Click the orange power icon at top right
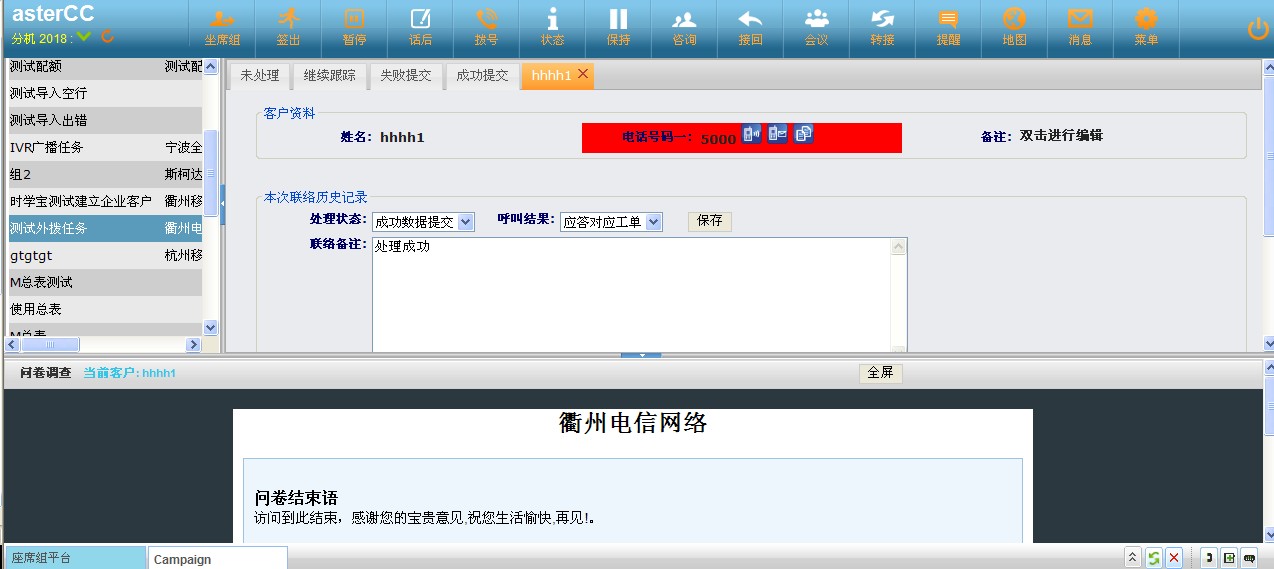The width and height of the screenshot is (1274, 569). (1258, 29)
